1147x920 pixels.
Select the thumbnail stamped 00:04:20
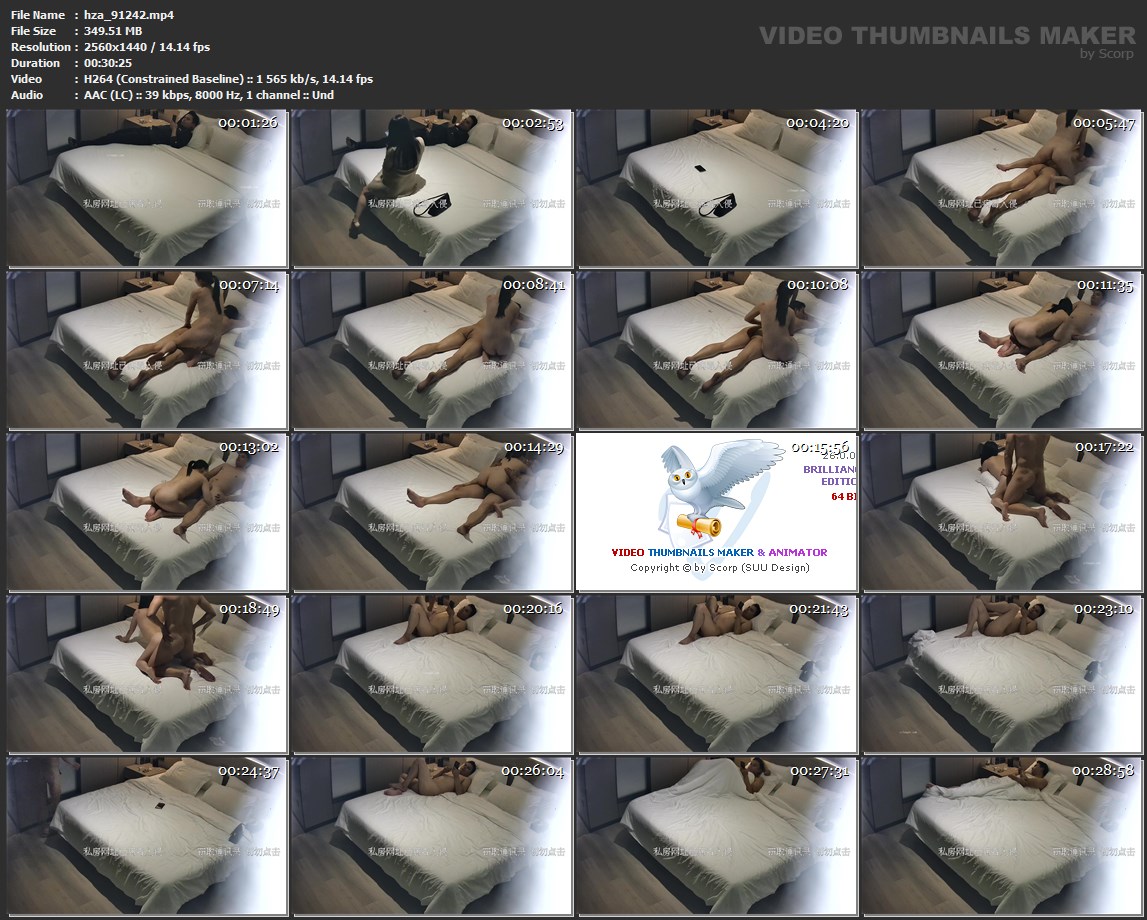(x=716, y=188)
